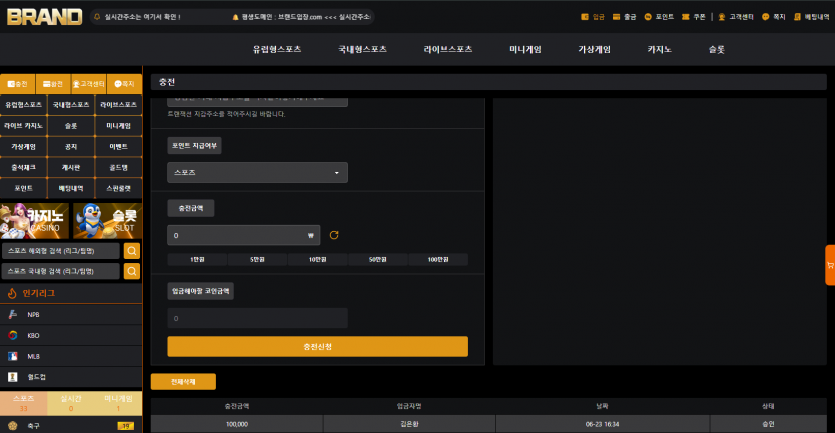Open the 슬롯 SLOT banner thumbnail
The width and height of the screenshot is (835, 433).
tap(108, 220)
